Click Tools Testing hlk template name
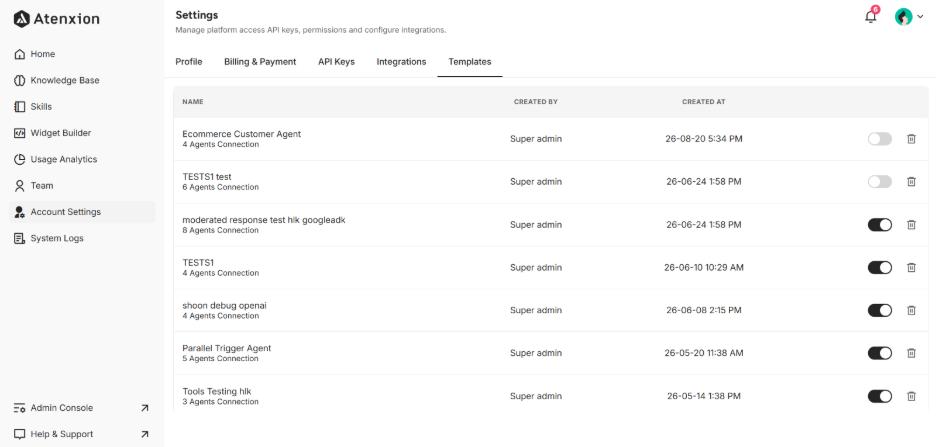936x447 pixels. pyautogui.click(x=217, y=391)
